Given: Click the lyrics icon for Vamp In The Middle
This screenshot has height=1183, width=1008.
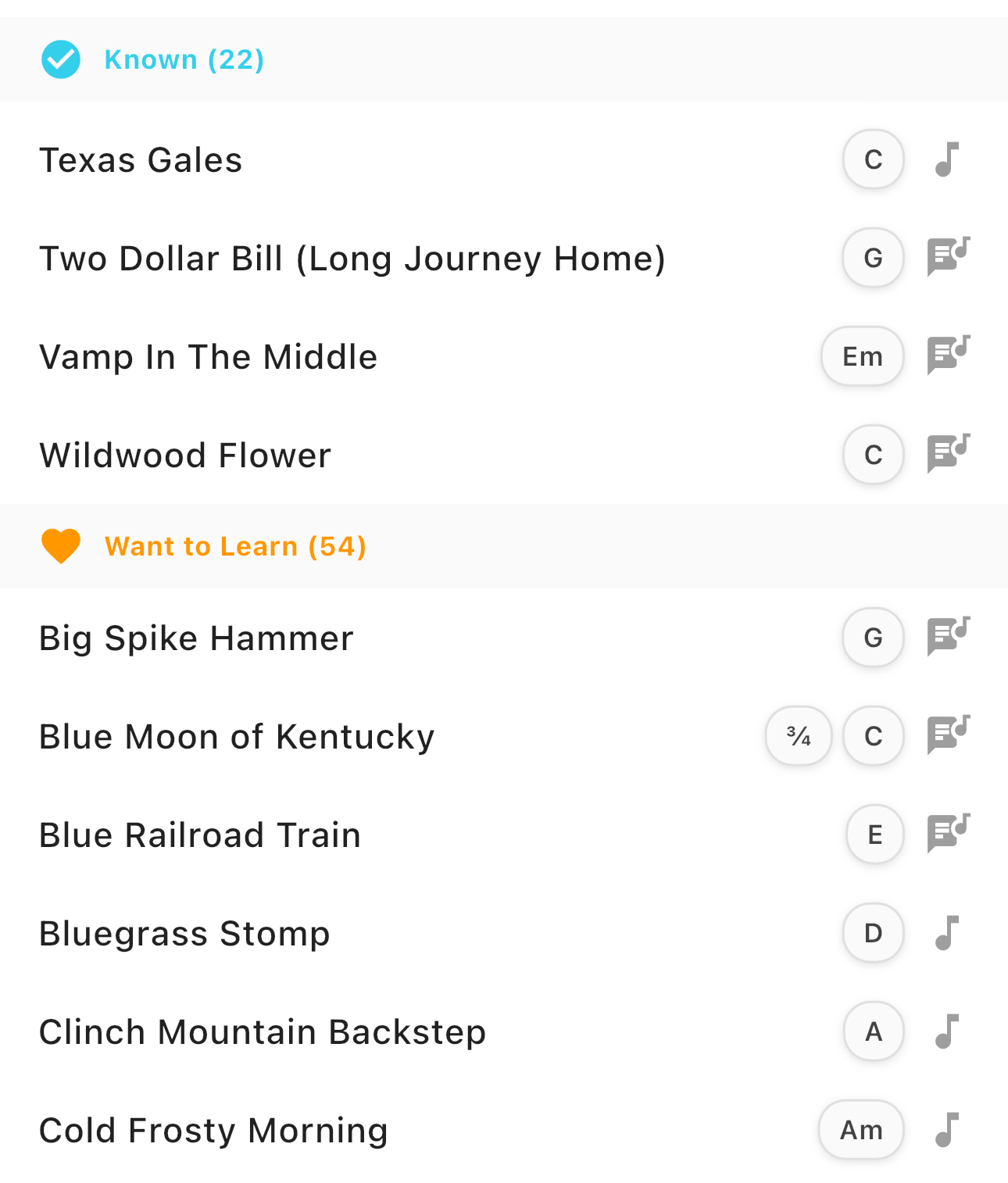Looking at the screenshot, I should 948,356.
